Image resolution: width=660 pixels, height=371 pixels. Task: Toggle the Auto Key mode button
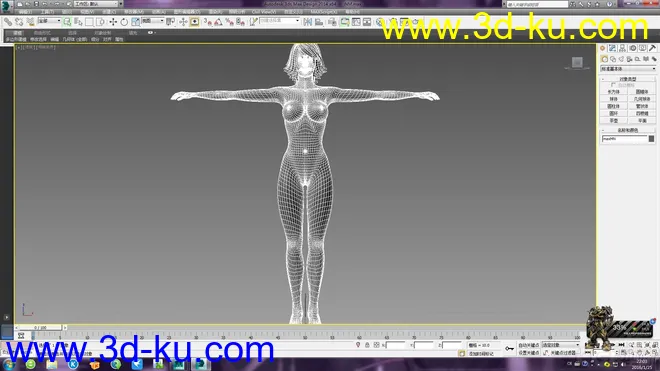click(x=528, y=345)
